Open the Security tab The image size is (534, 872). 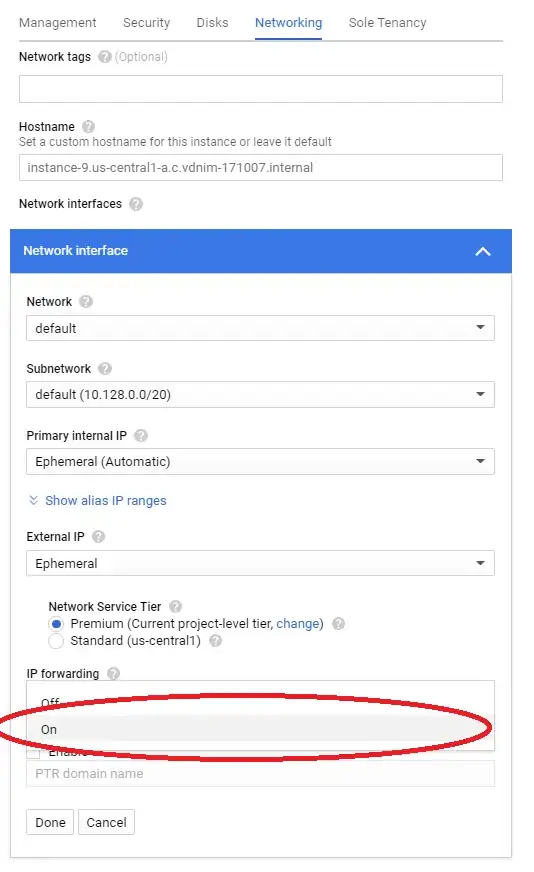[x=146, y=23]
